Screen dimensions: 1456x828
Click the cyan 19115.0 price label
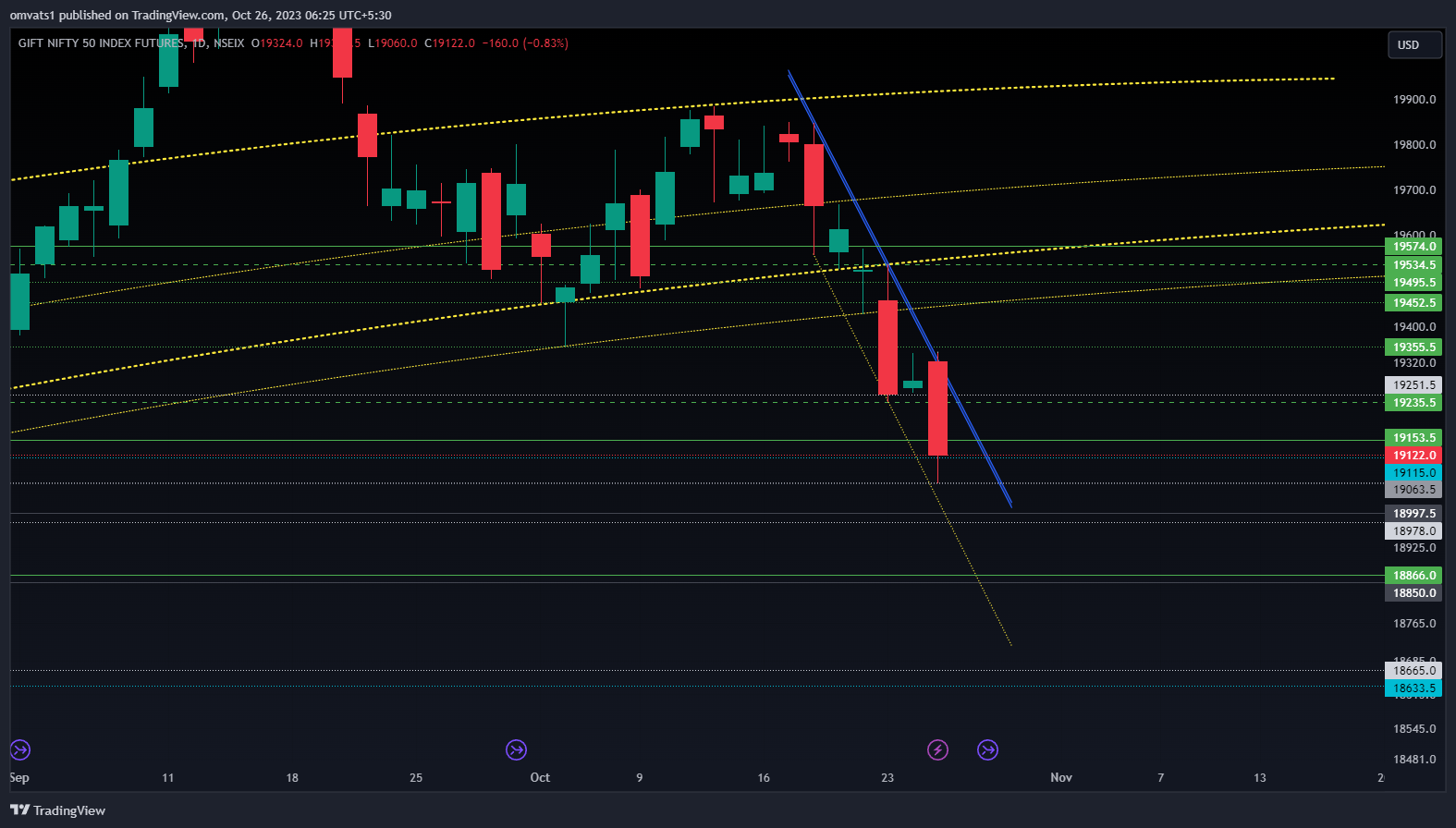1413,473
